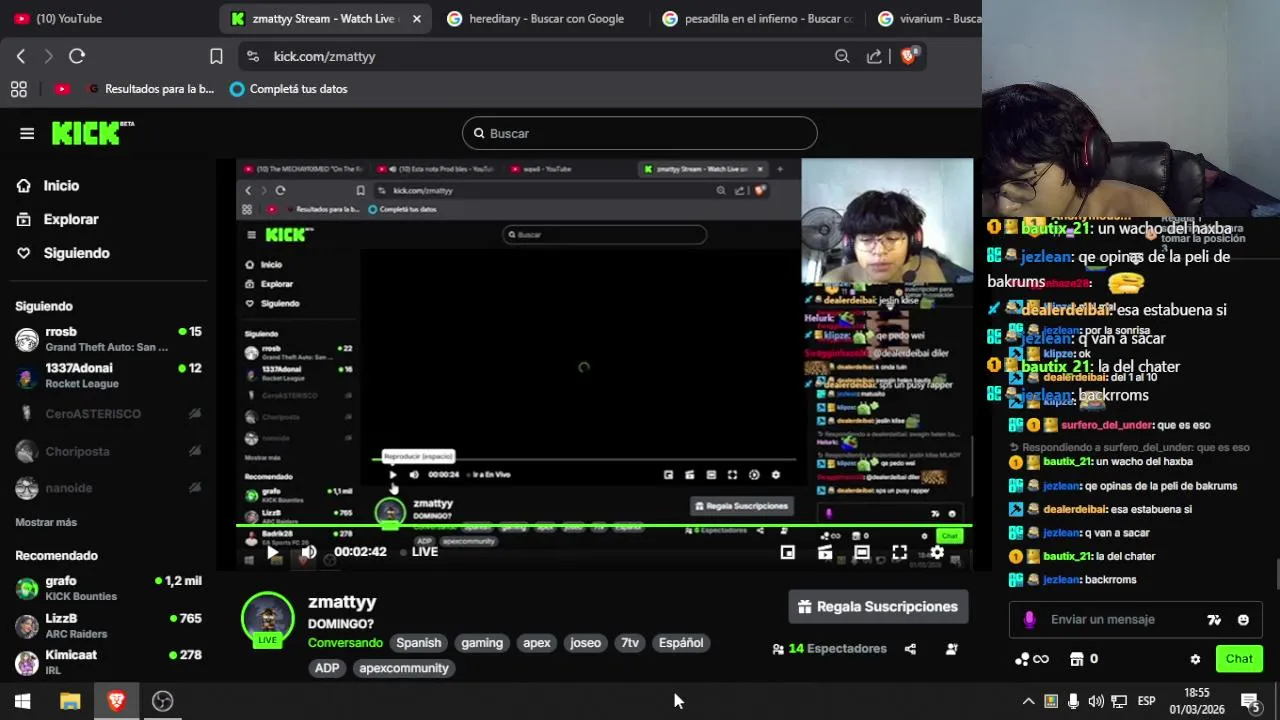The image size is (1280, 720).
Task: Switch to hereditary Google search tab
Action: 535,18
